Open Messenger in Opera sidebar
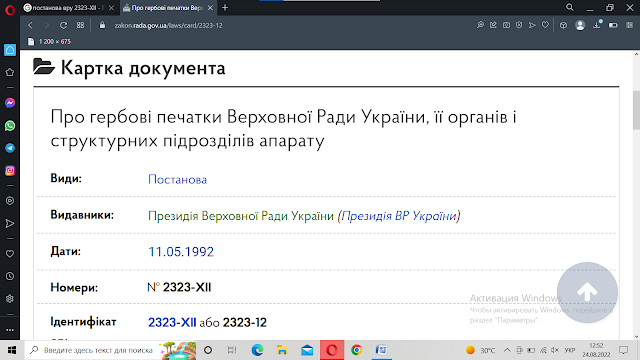Image resolution: width=640 pixels, height=360 pixels. tap(10, 103)
